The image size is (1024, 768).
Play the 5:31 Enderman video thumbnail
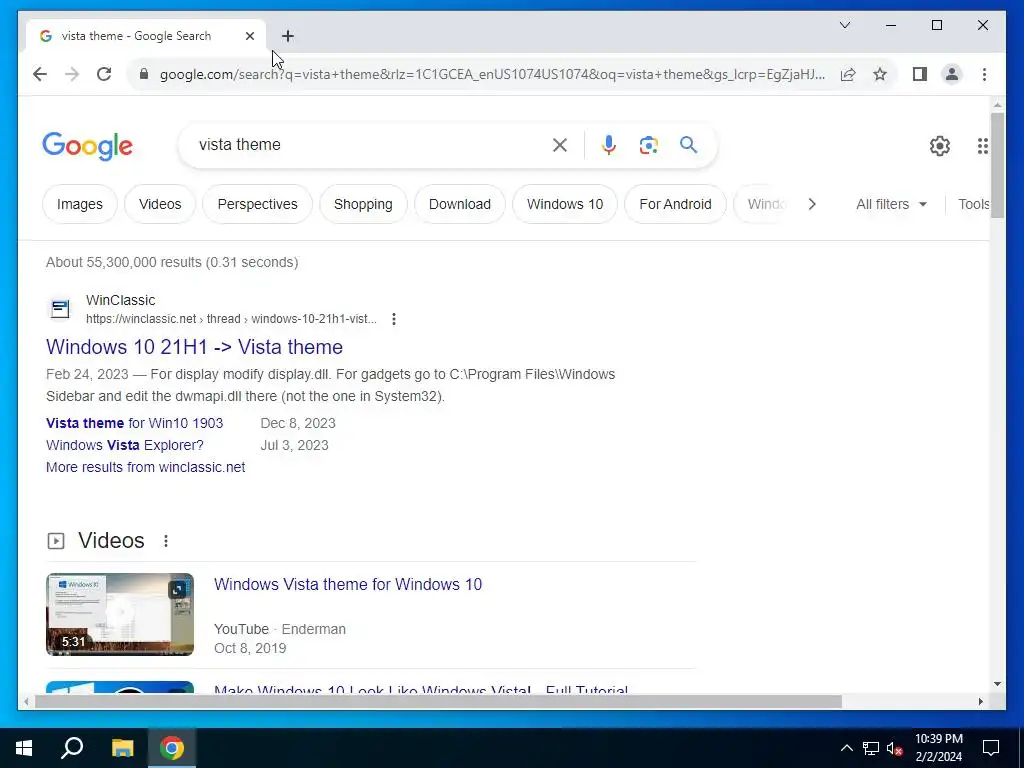point(120,615)
